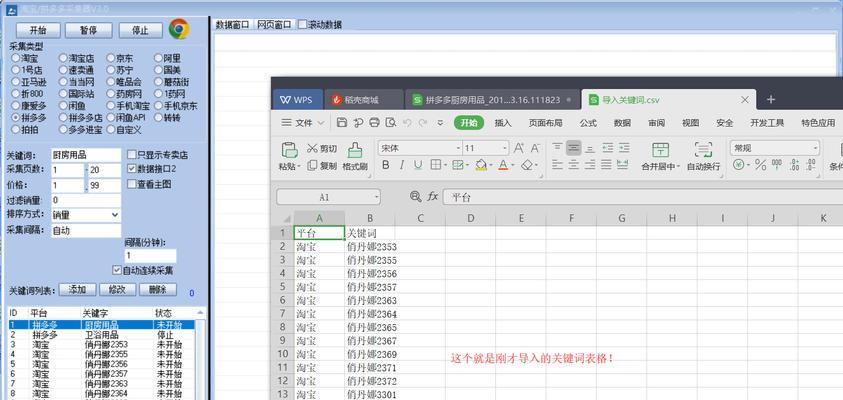Image resolution: width=843 pixels, height=400 pixels.
Task: Click the zoom magnifier beside fx
Action: pyautogui.click(x=415, y=197)
